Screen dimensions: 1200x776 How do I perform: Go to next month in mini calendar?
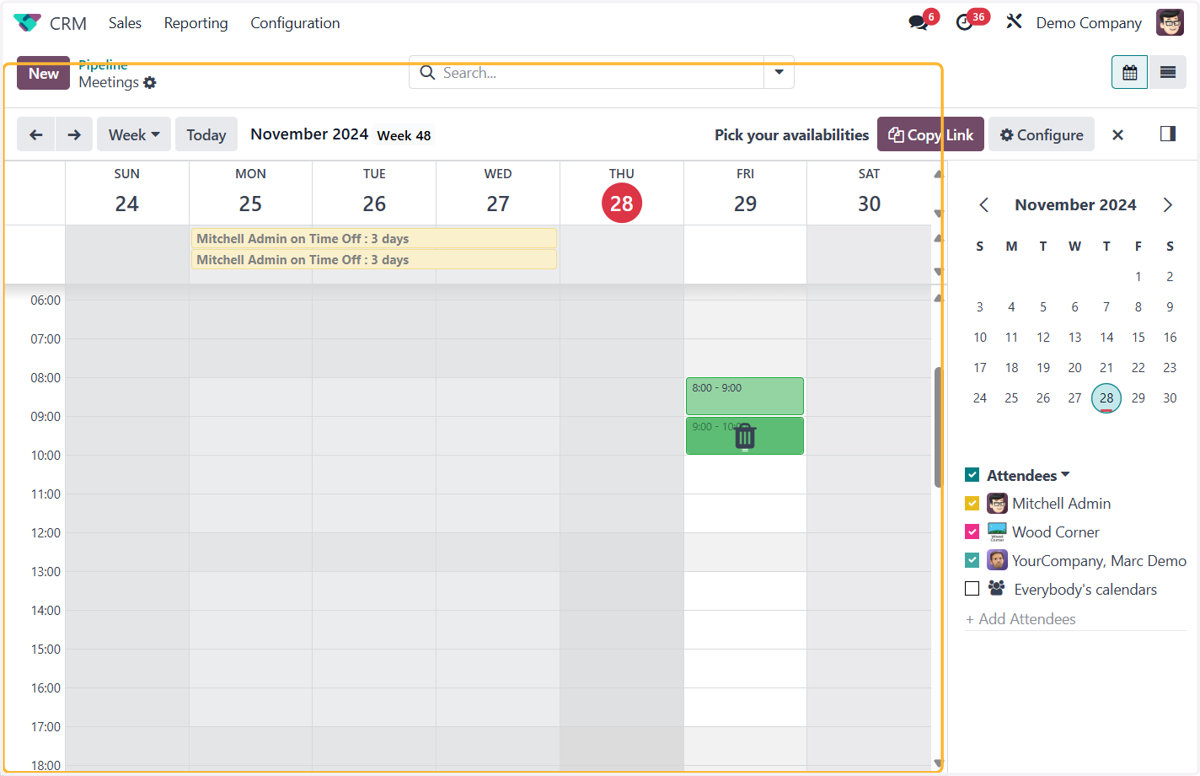pos(1168,205)
